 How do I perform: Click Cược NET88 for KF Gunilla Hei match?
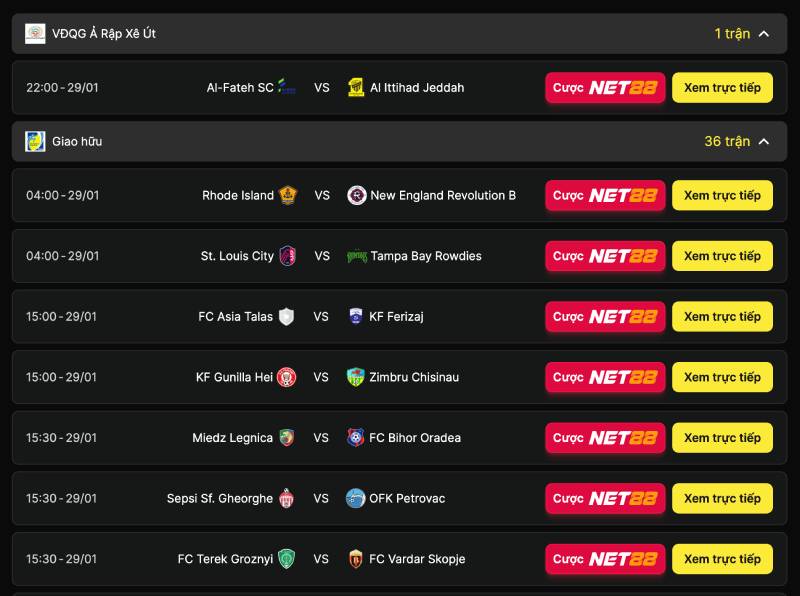[x=605, y=377]
